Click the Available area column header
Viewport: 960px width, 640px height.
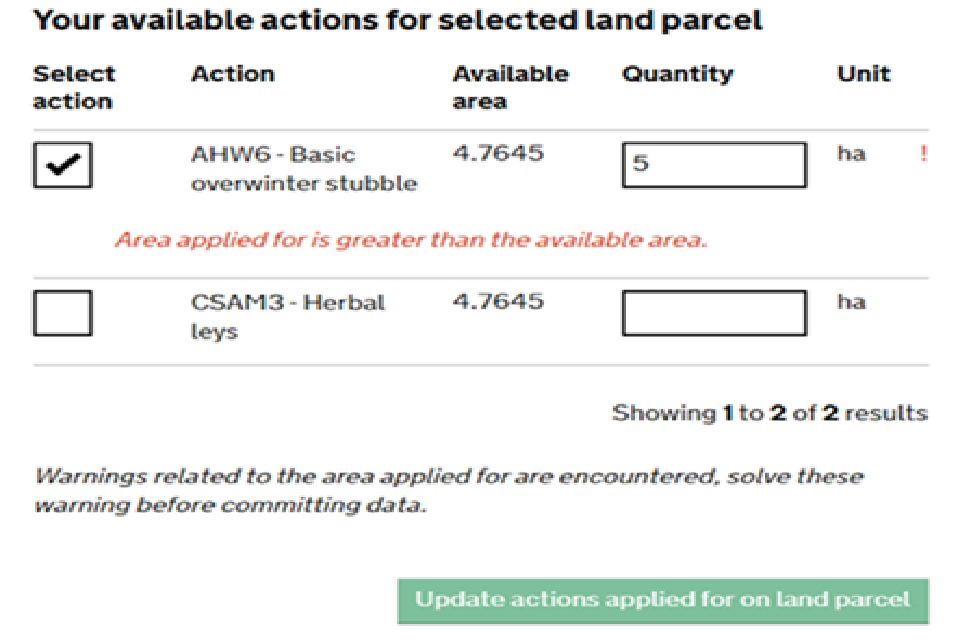click(x=510, y=87)
